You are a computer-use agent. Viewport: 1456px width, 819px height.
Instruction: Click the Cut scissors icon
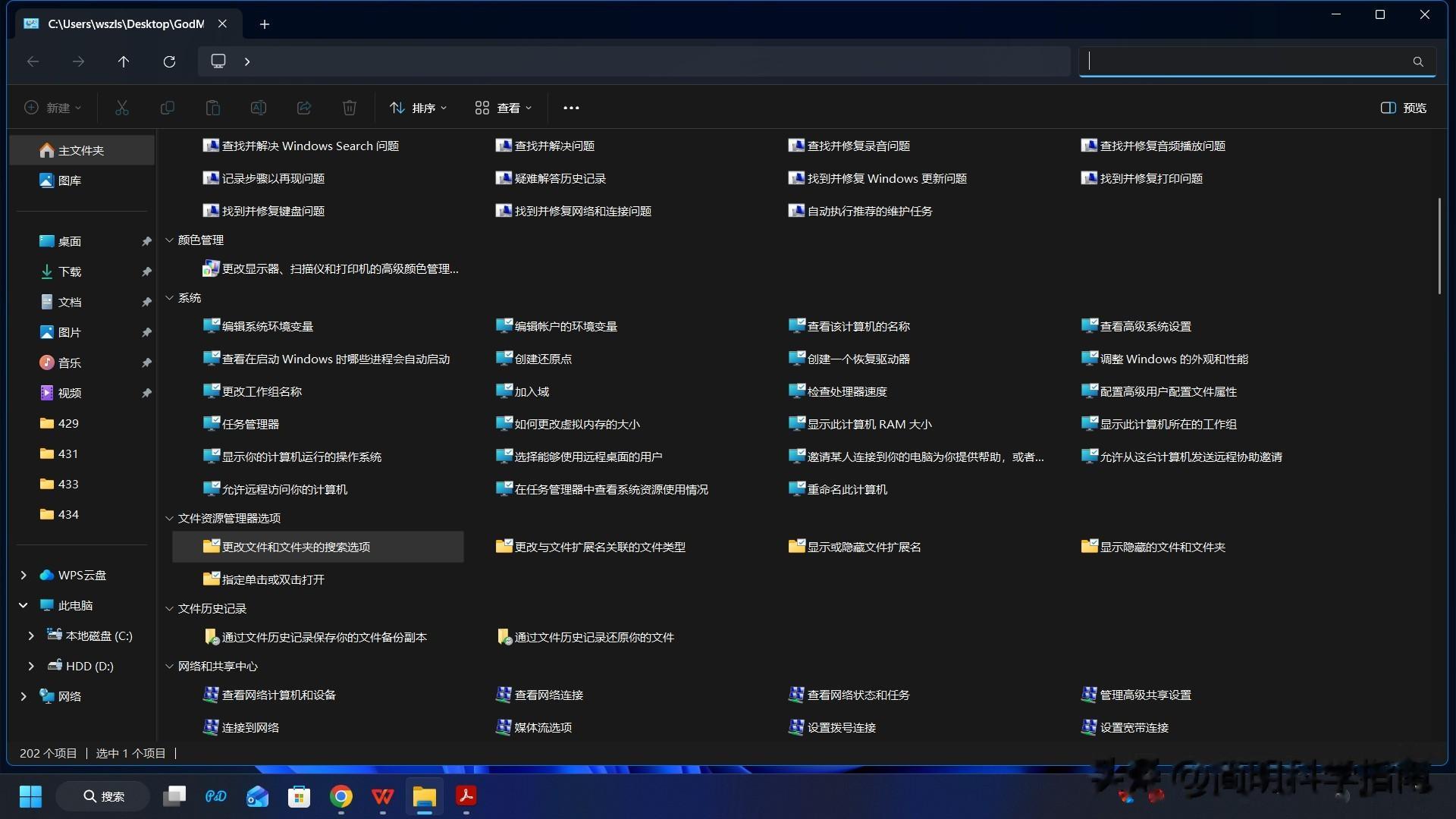point(121,108)
